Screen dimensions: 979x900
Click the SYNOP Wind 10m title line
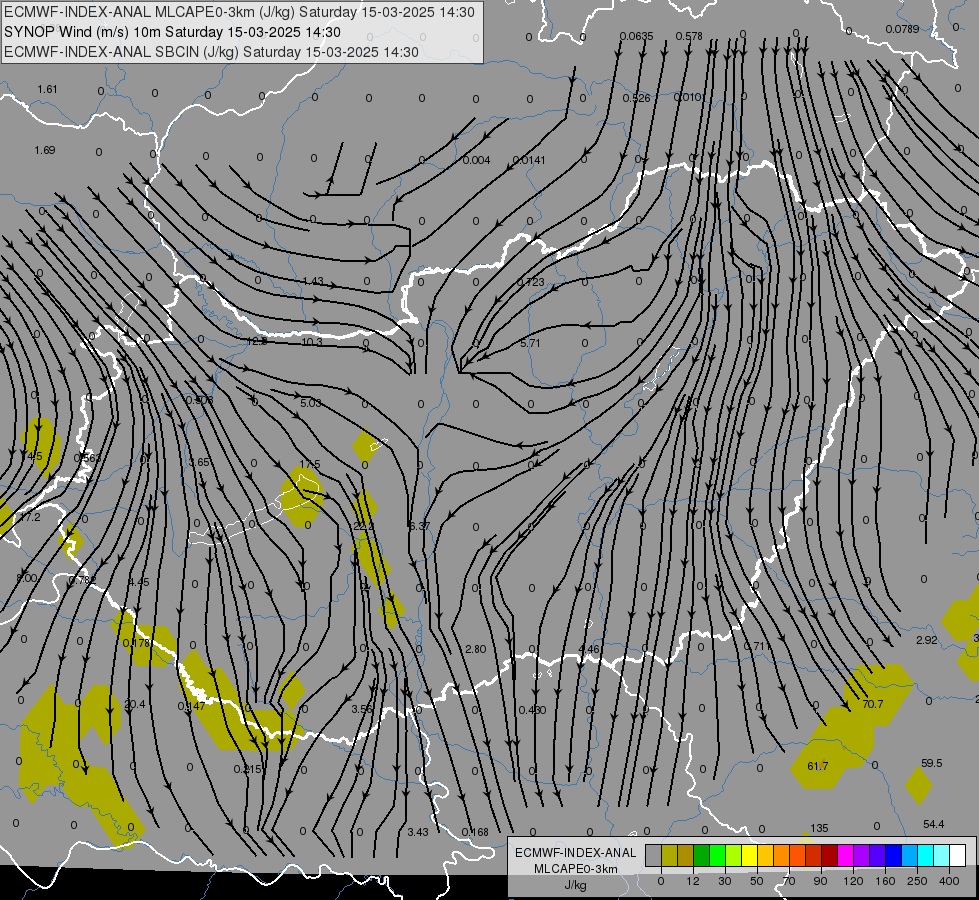[172, 32]
